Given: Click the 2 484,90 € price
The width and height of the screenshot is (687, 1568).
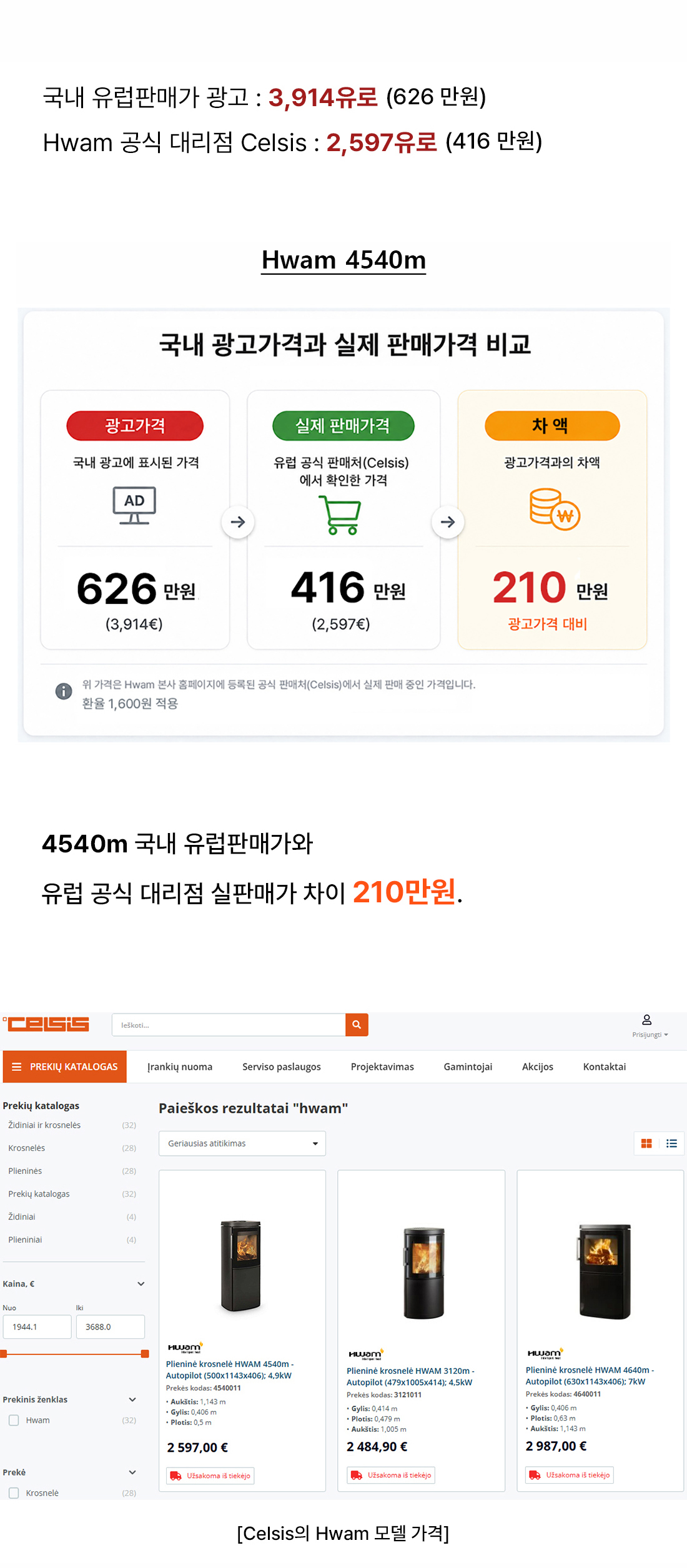Looking at the screenshot, I should 377,1447.
